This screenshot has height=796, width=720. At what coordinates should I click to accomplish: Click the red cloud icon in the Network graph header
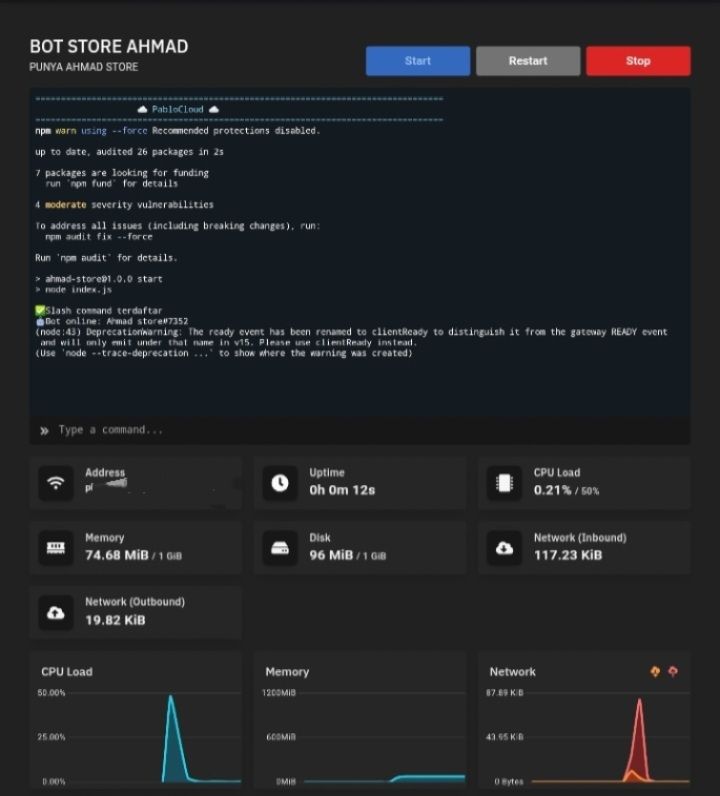(673, 672)
